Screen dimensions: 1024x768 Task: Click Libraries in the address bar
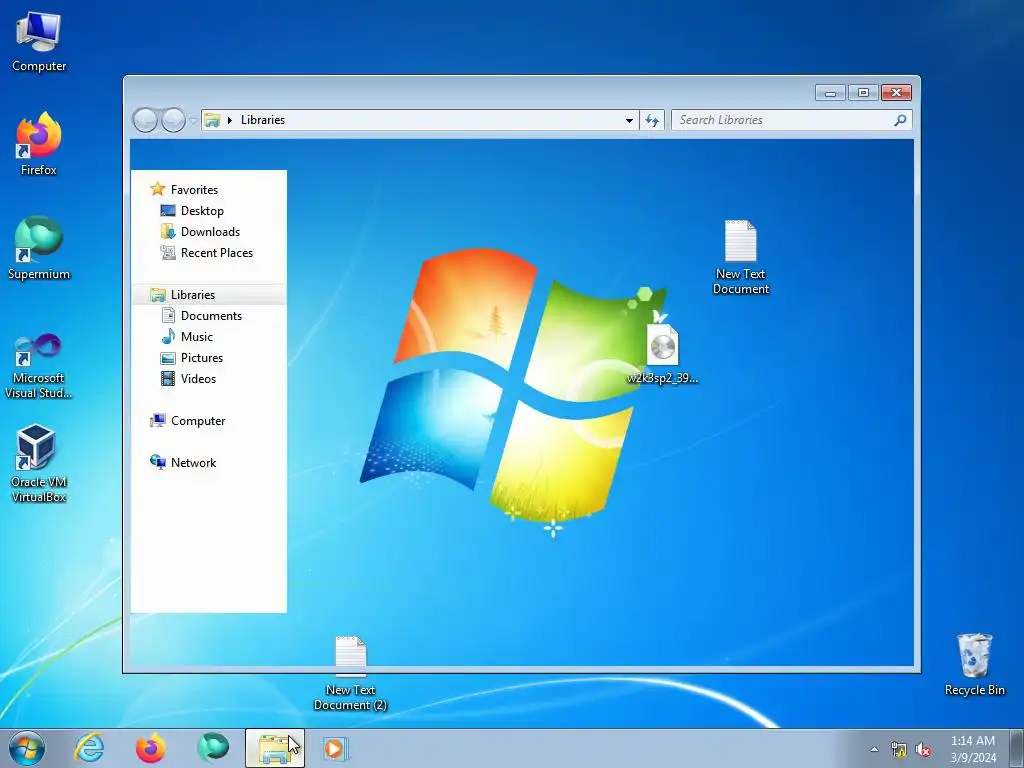coord(263,120)
